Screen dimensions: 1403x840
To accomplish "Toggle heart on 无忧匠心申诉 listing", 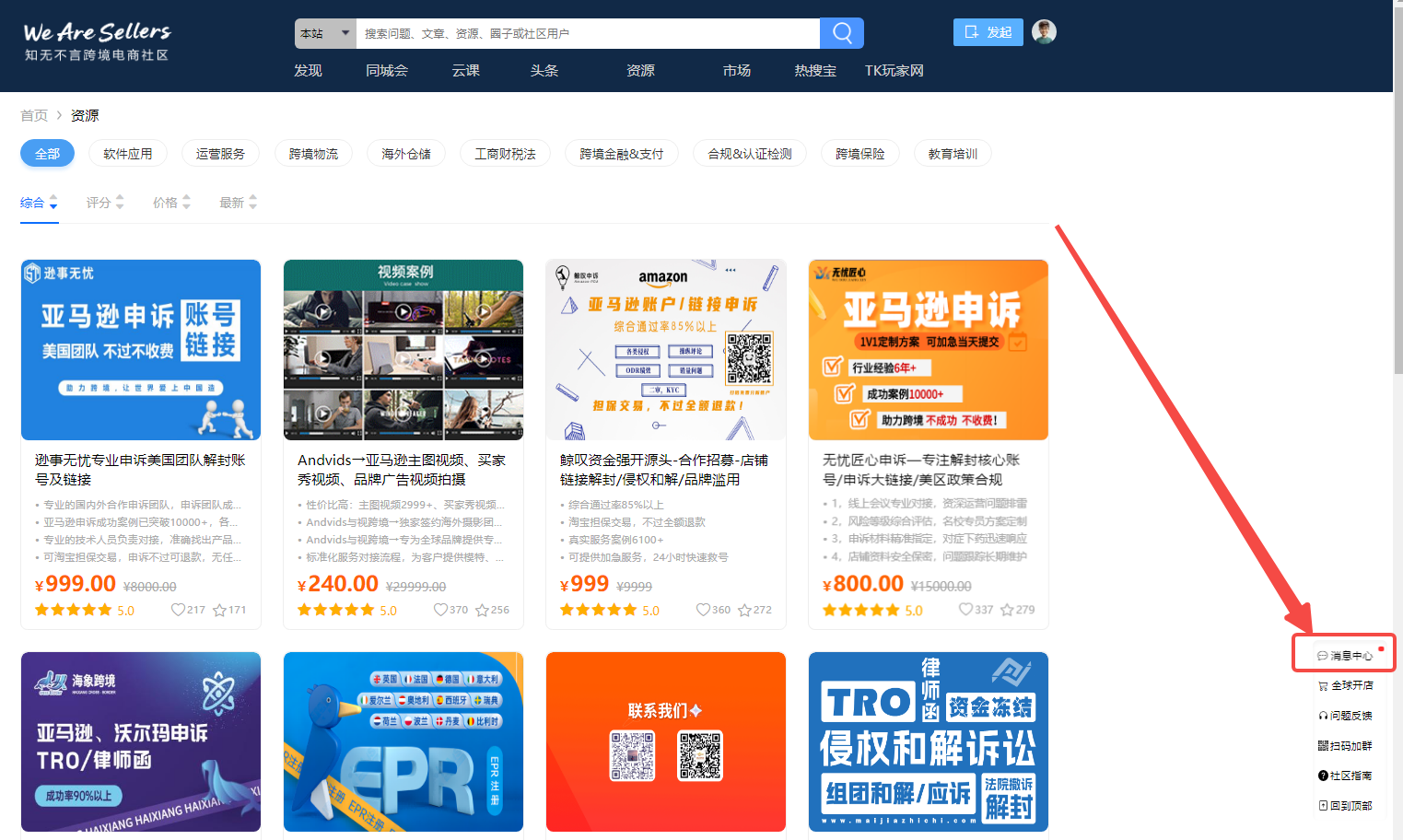I will 965,610.
